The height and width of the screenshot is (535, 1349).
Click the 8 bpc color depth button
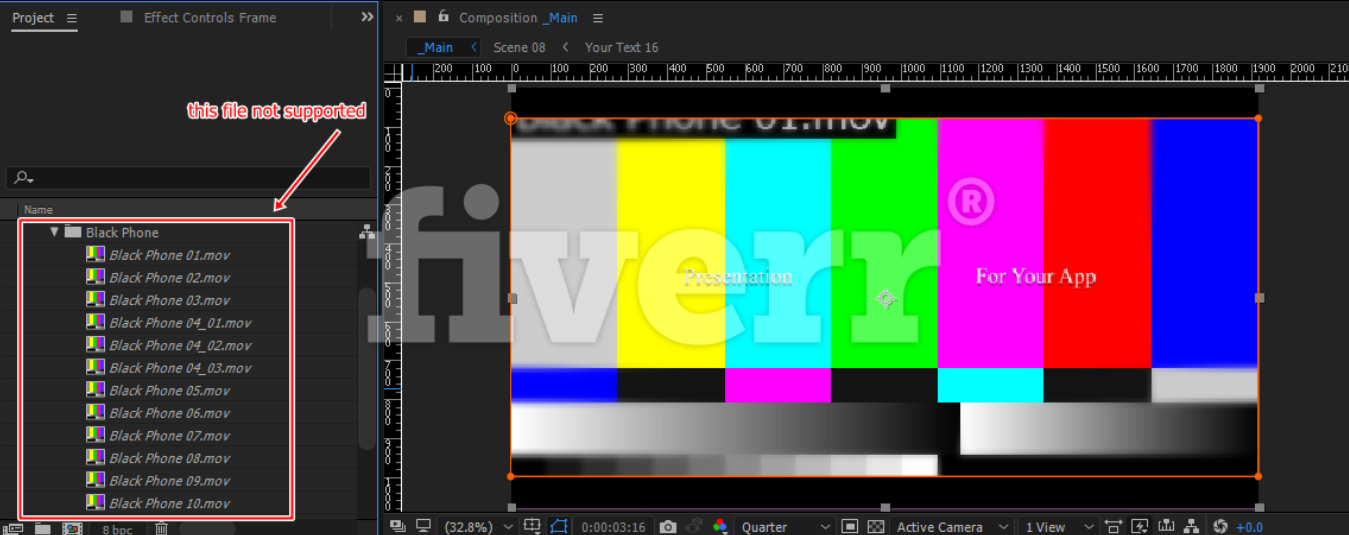tap(117, 529)
